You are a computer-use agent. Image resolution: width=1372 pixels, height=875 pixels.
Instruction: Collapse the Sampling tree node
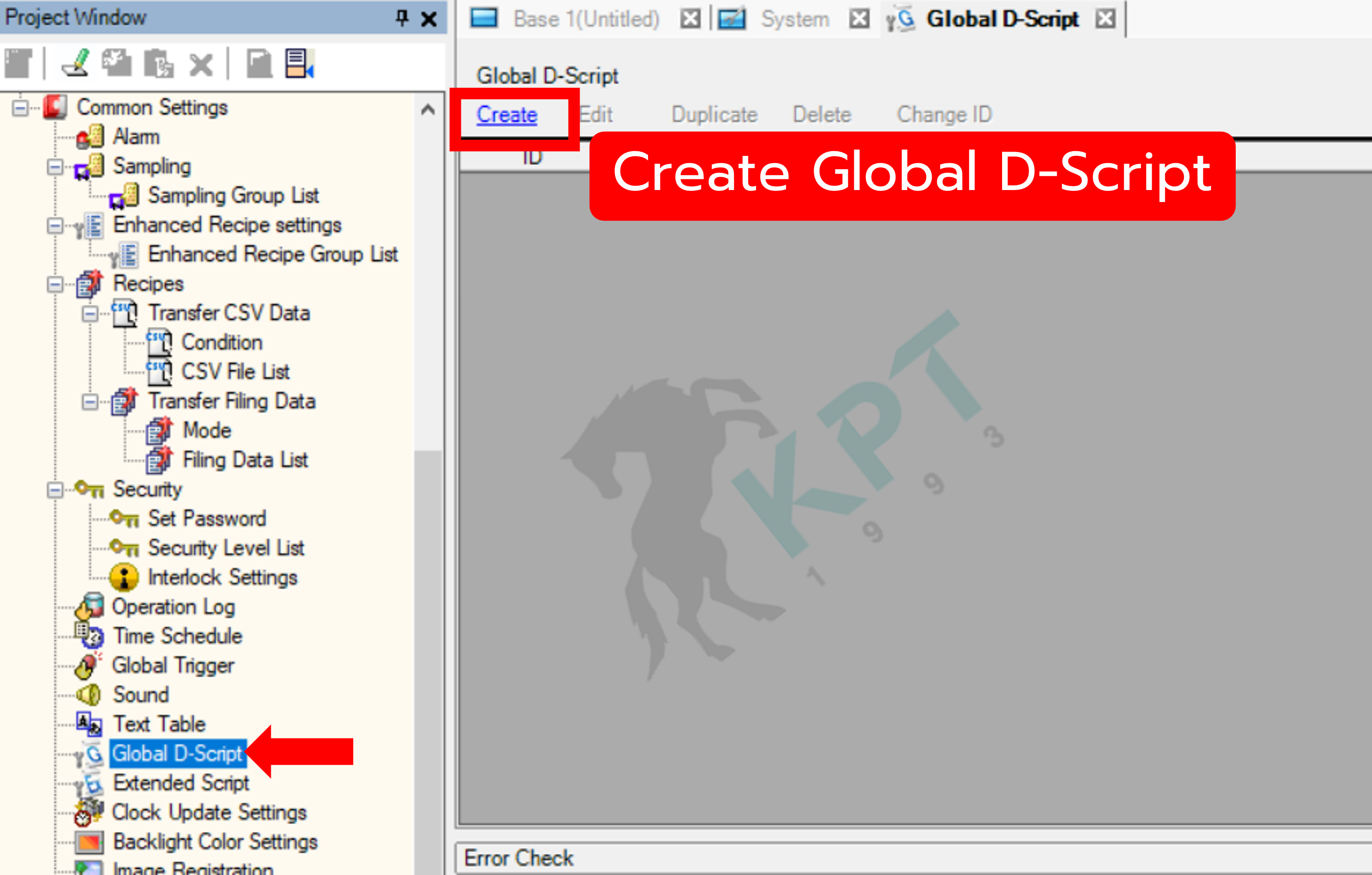[55, 167]
